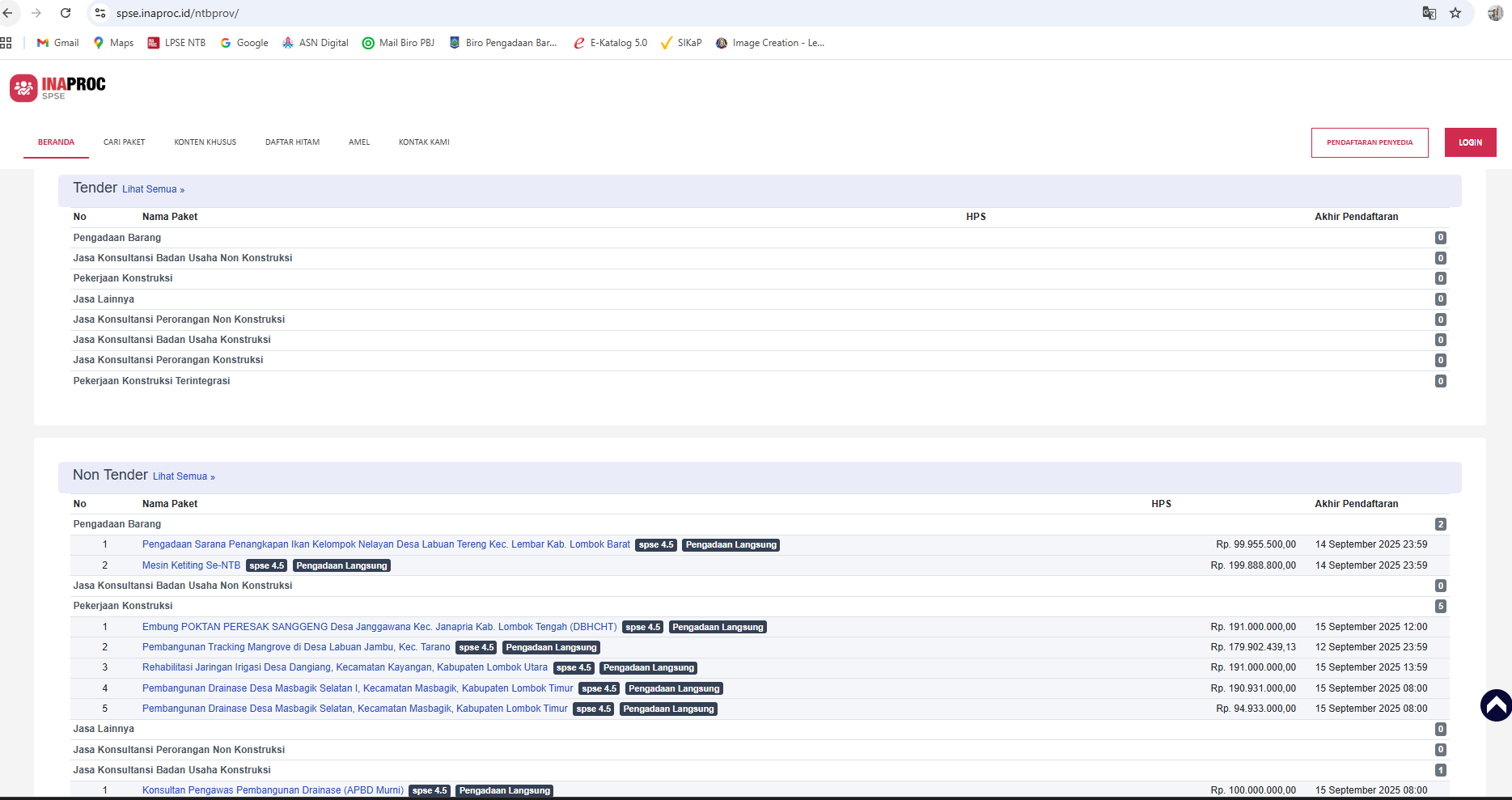Open Lihat Semua link beside Non Tender
1512x800 pixels.
tap(184, 476)
